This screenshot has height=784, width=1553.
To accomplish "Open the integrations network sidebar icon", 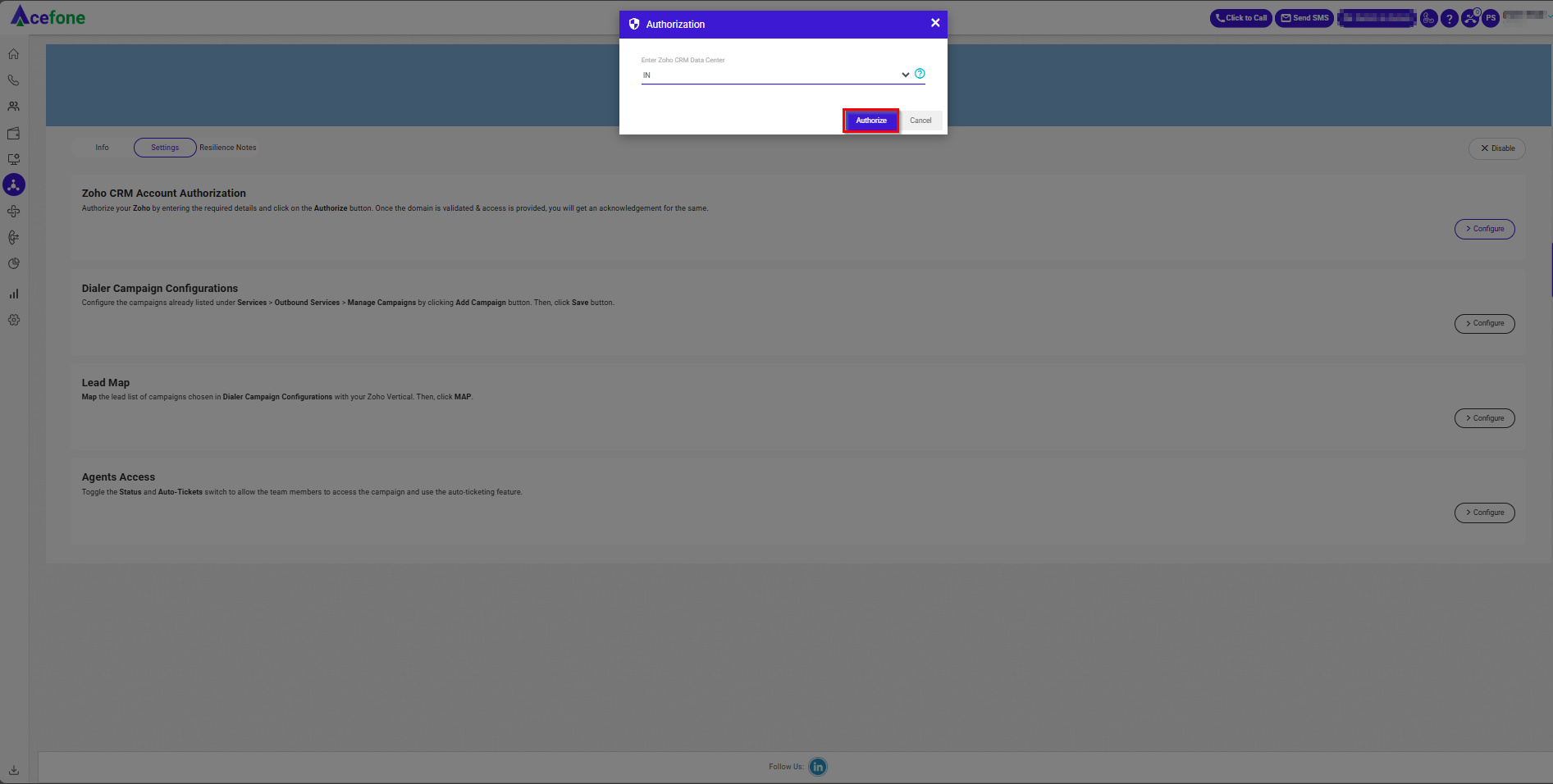I will coord(14,185).
